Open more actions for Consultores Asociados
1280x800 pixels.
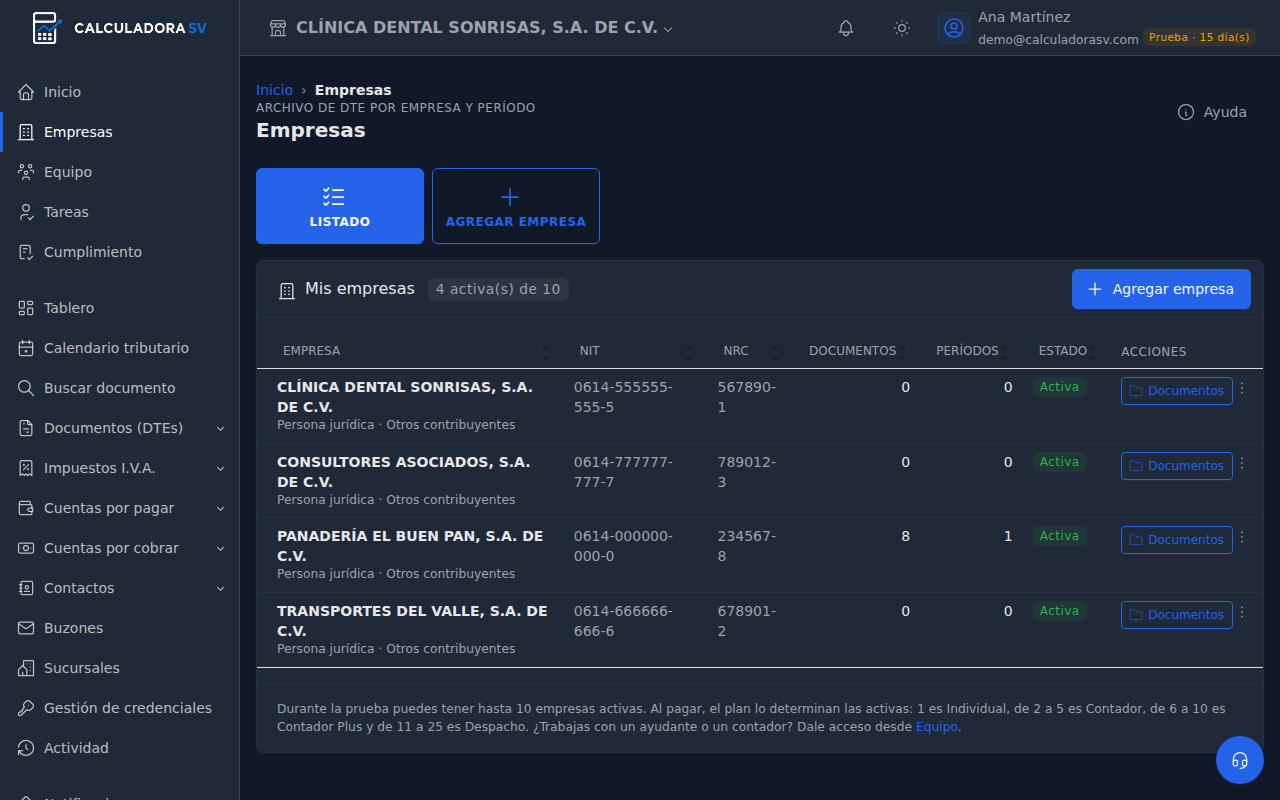[x=1242, y=464]
